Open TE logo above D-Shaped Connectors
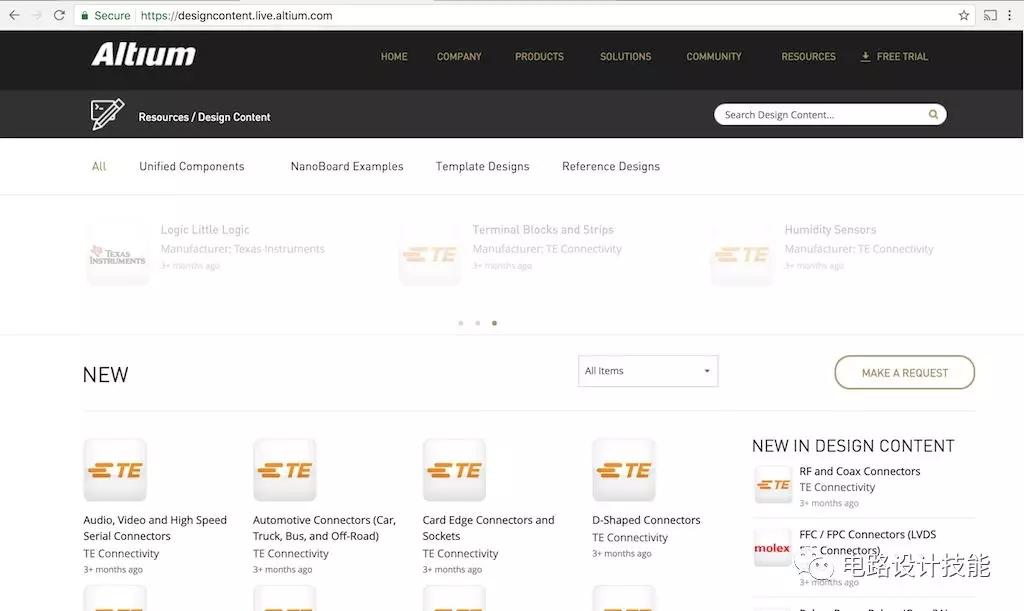 (624, 470)
